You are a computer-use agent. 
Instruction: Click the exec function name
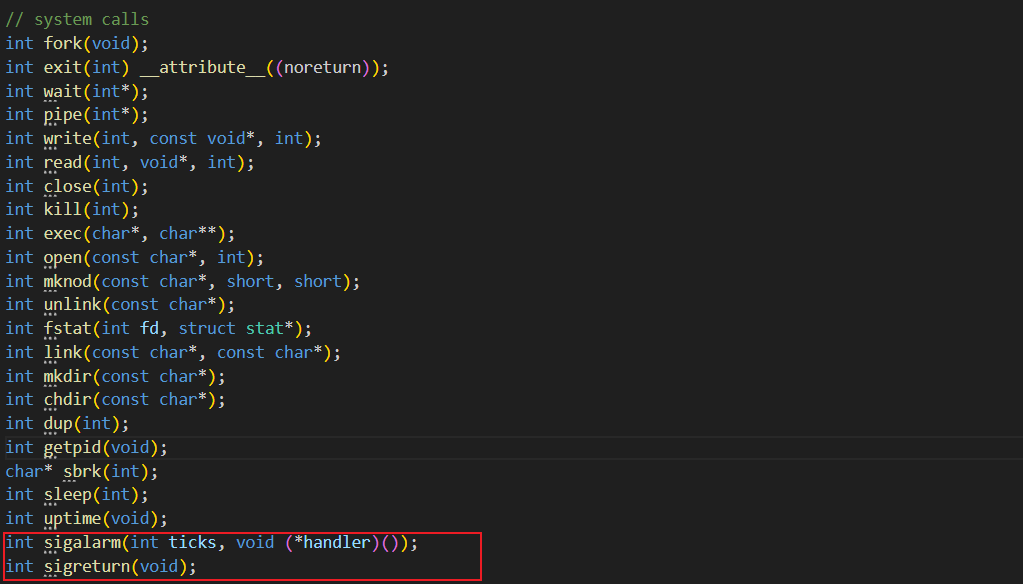pos(63,234)
